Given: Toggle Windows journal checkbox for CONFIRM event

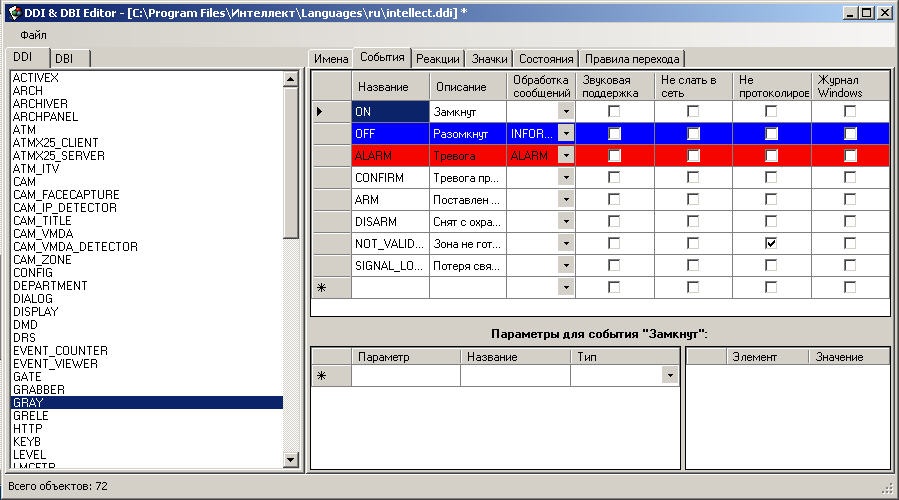Looking at the screenshot, I should pos(850,177).
